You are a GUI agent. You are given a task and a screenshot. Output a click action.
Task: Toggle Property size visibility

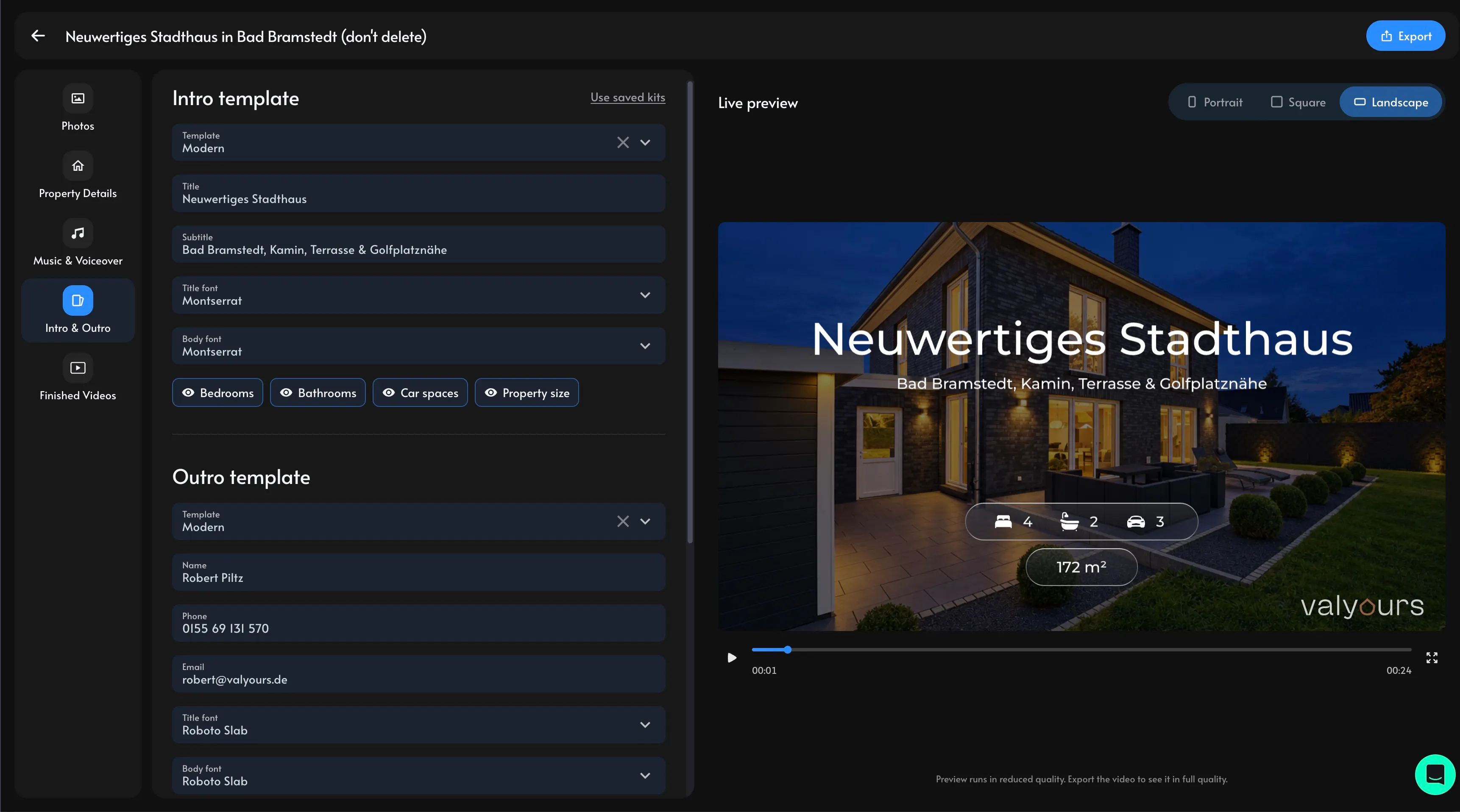[x=527, y=392]
